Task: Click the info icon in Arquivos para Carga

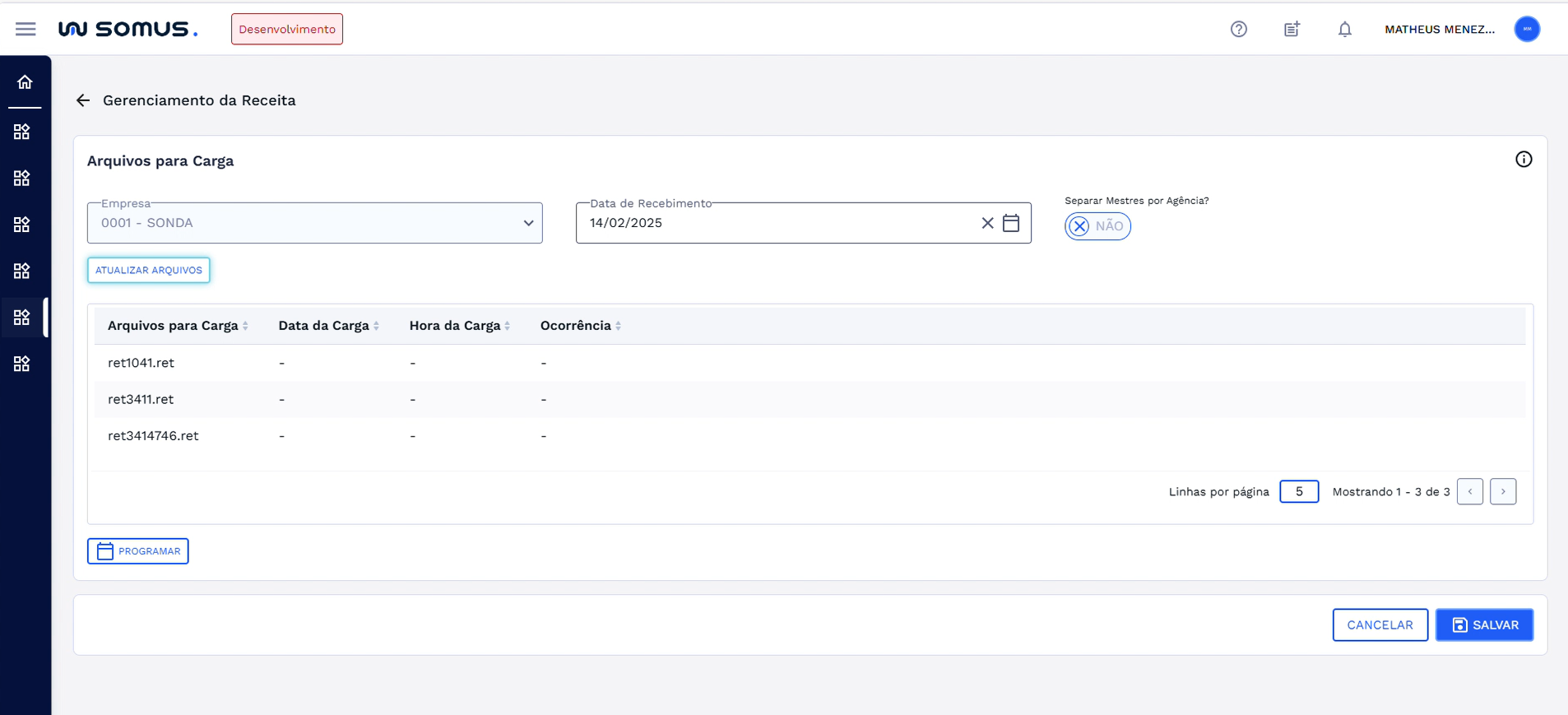Action: [x=1524, y=160]
